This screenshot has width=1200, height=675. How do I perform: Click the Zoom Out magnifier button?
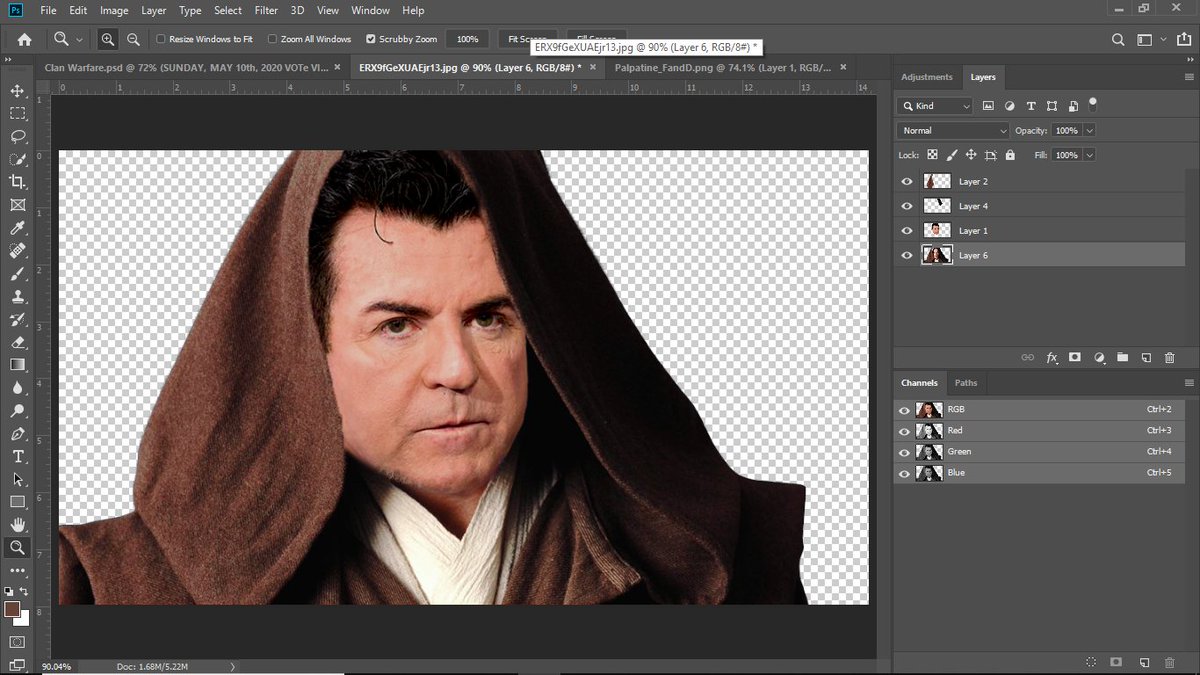click(132, 39)
